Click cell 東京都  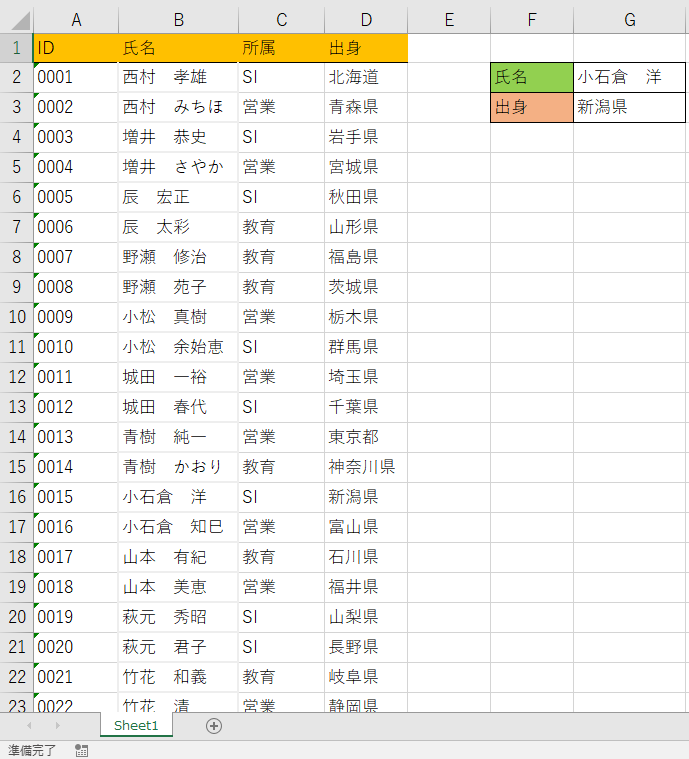(366, 438)
